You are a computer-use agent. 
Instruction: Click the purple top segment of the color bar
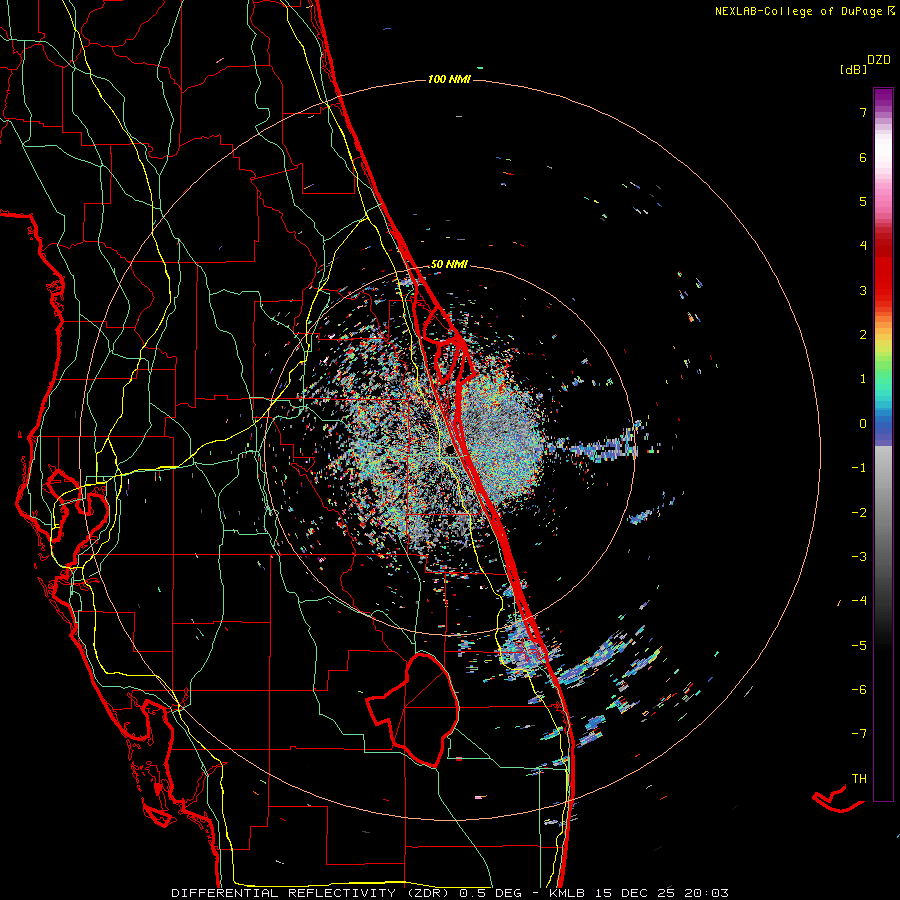coord(883,99)
